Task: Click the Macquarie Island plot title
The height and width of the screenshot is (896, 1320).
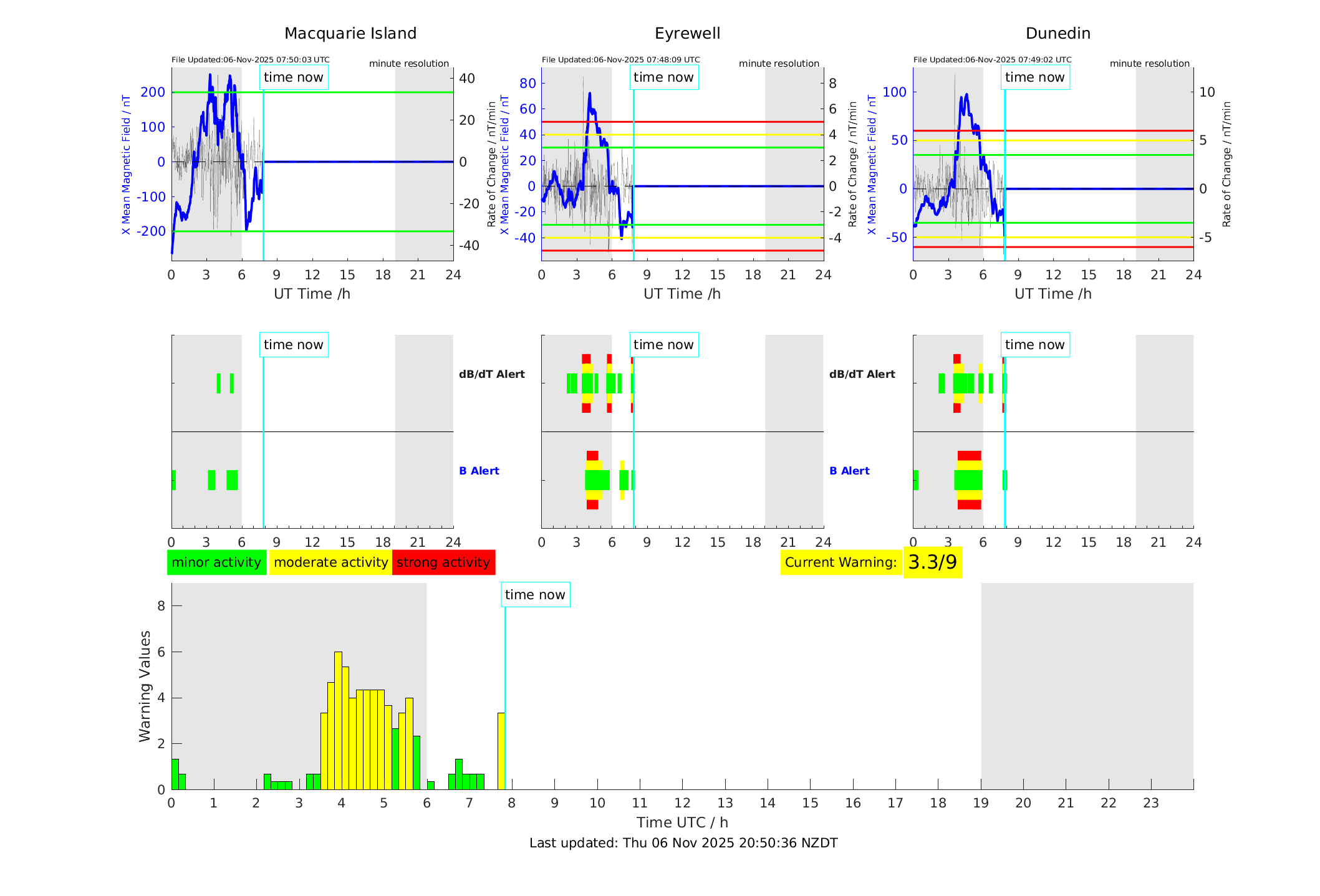Action: pyautogui.click(x=350, y=34)
